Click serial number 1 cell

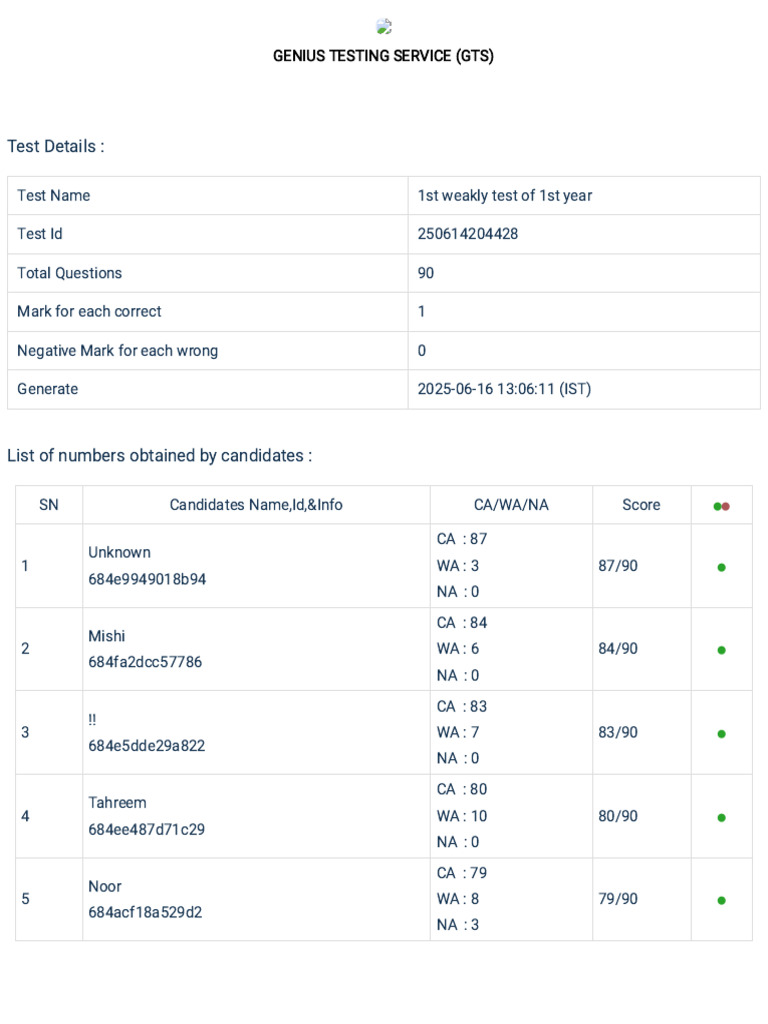pos(49,566)
